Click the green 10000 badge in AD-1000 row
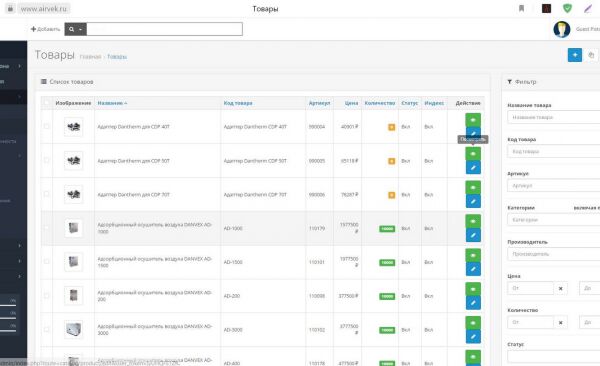 click(x=387, y=229)
